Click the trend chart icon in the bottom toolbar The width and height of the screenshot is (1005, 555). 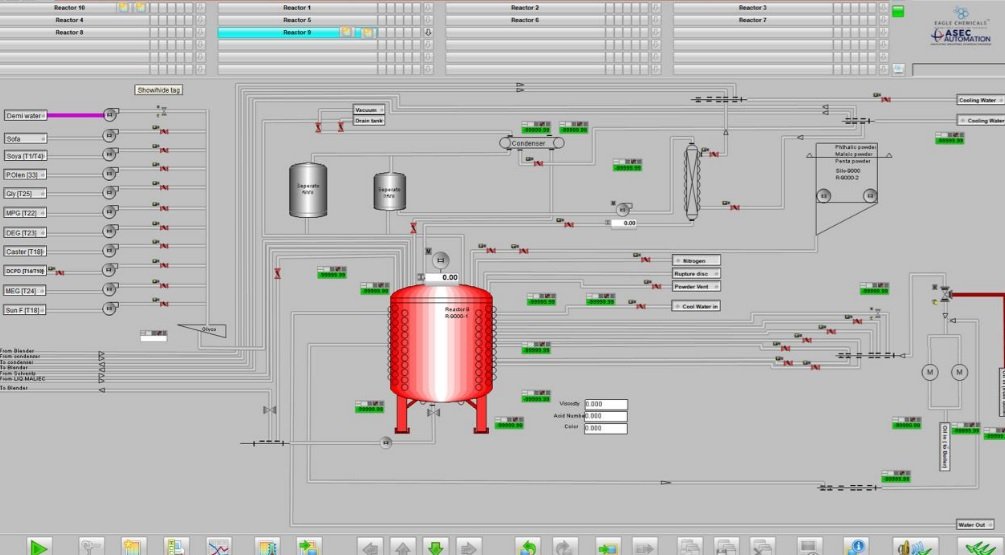coord(218,547)
